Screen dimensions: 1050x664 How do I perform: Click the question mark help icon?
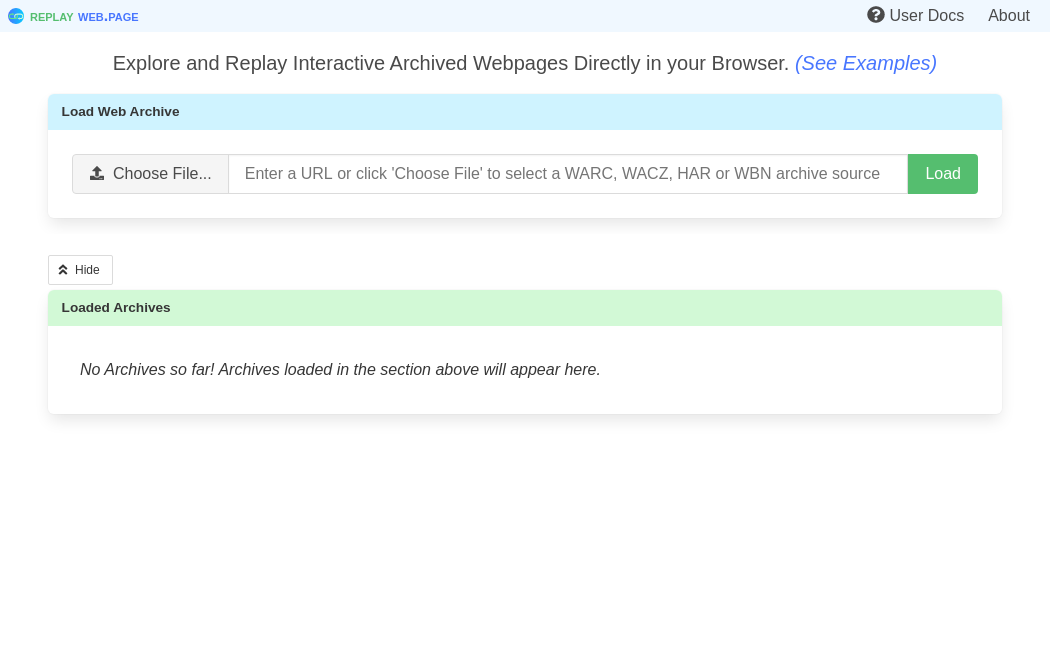click(x=876, y=15)
